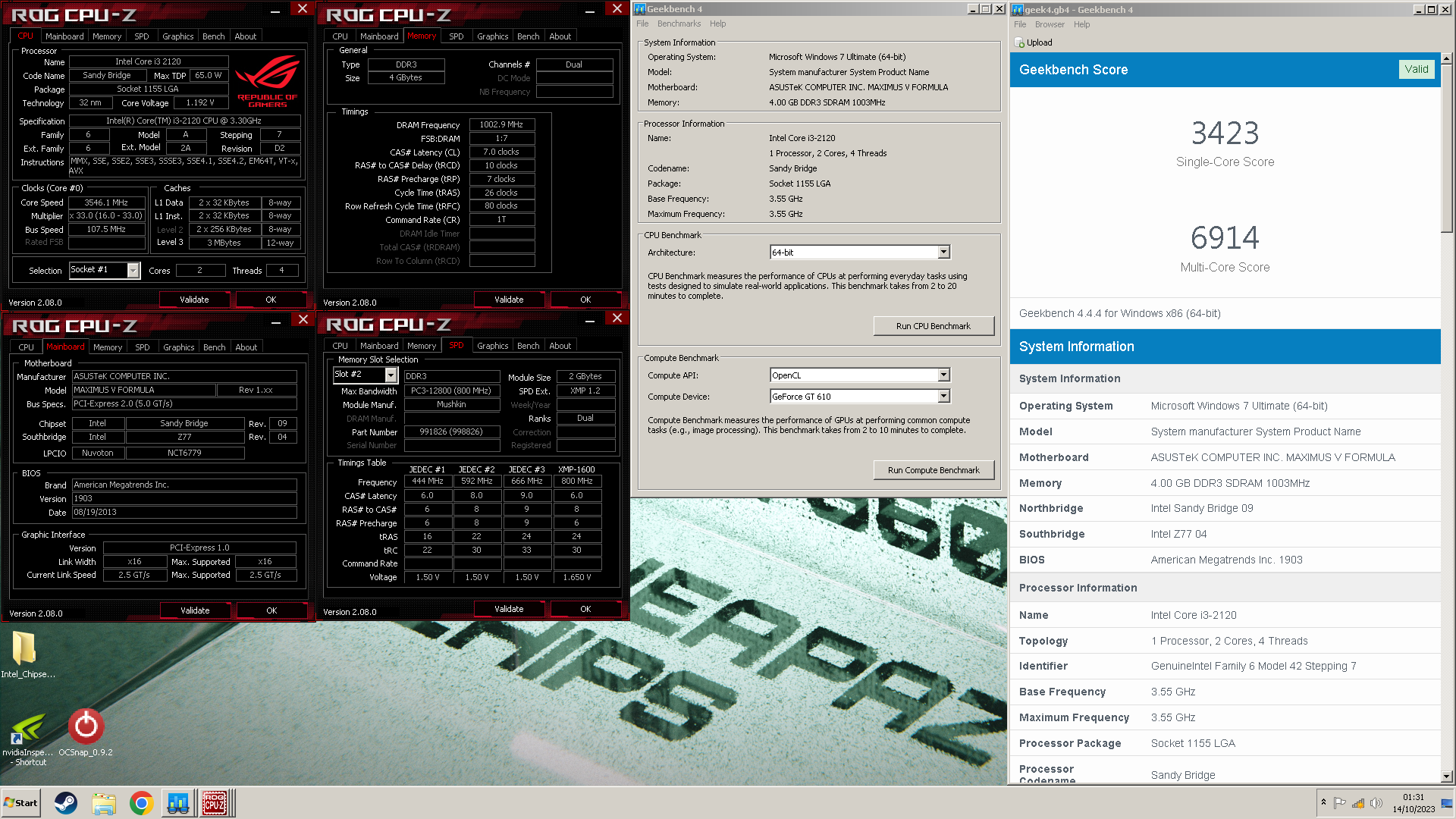Click the multi-core score 6914
Viewport: 1456px width, 819px height.
pos(1225,238)
